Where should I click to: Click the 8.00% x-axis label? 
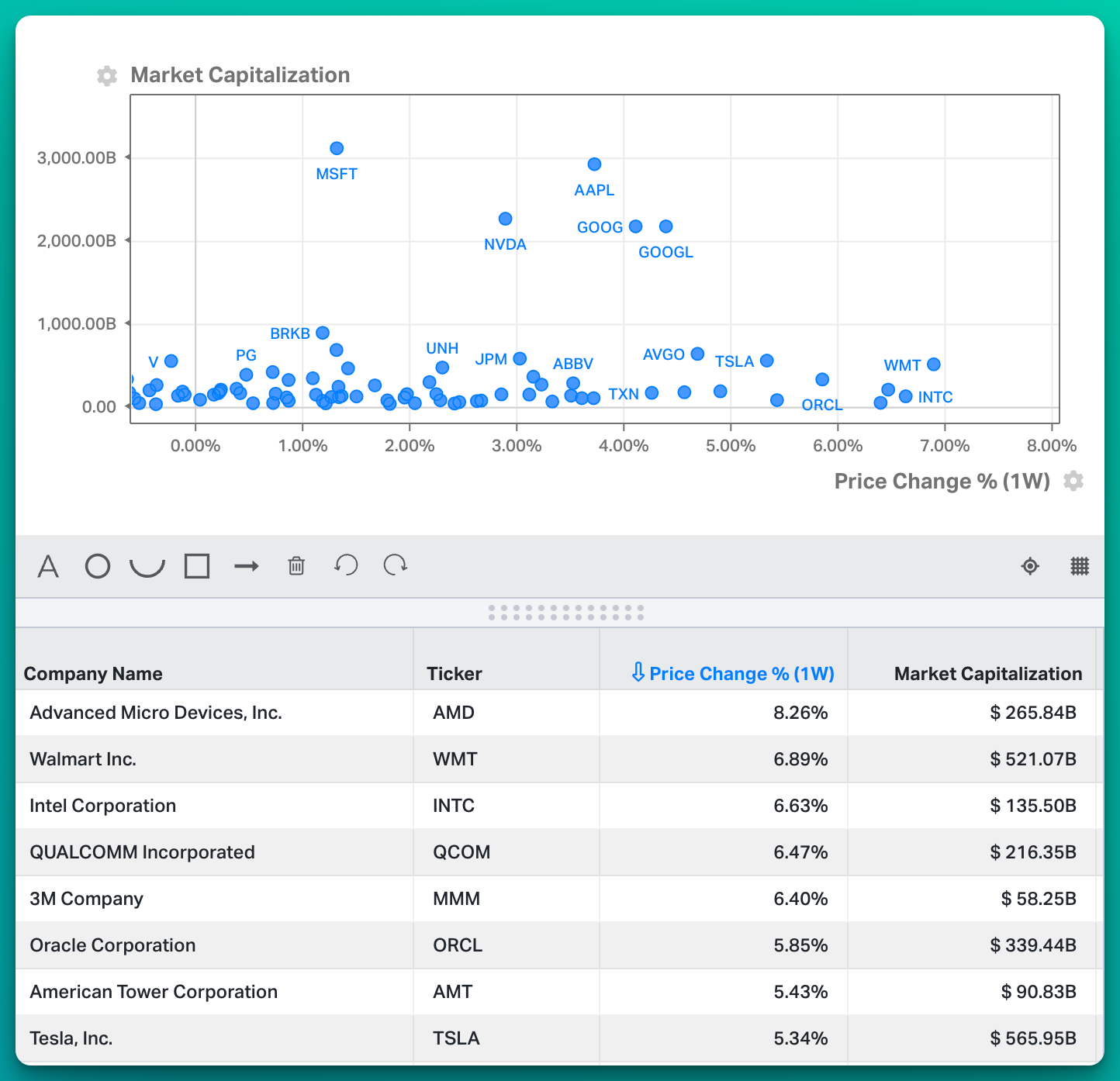tap(1052, 446)
